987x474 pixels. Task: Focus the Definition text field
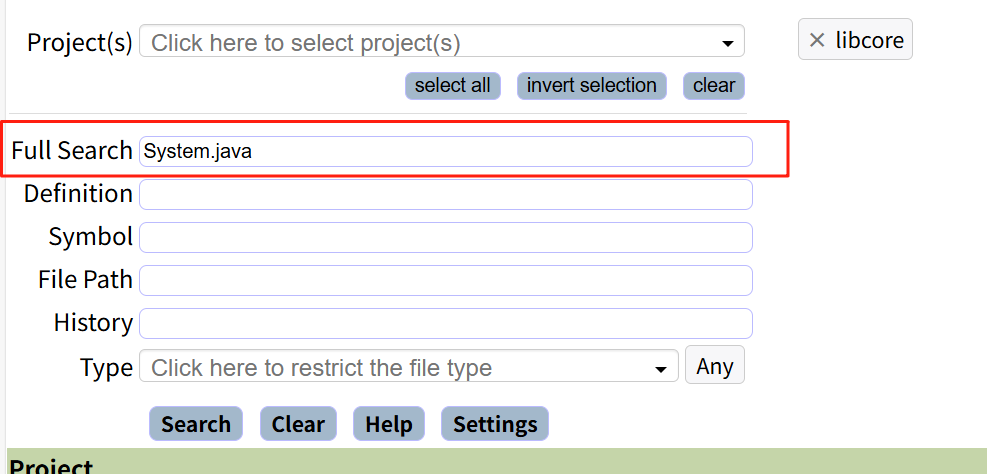tap(445, 194)
